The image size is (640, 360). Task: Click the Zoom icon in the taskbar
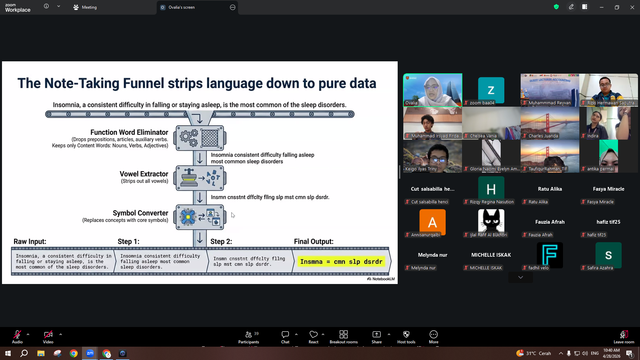[x=90, y=353]
